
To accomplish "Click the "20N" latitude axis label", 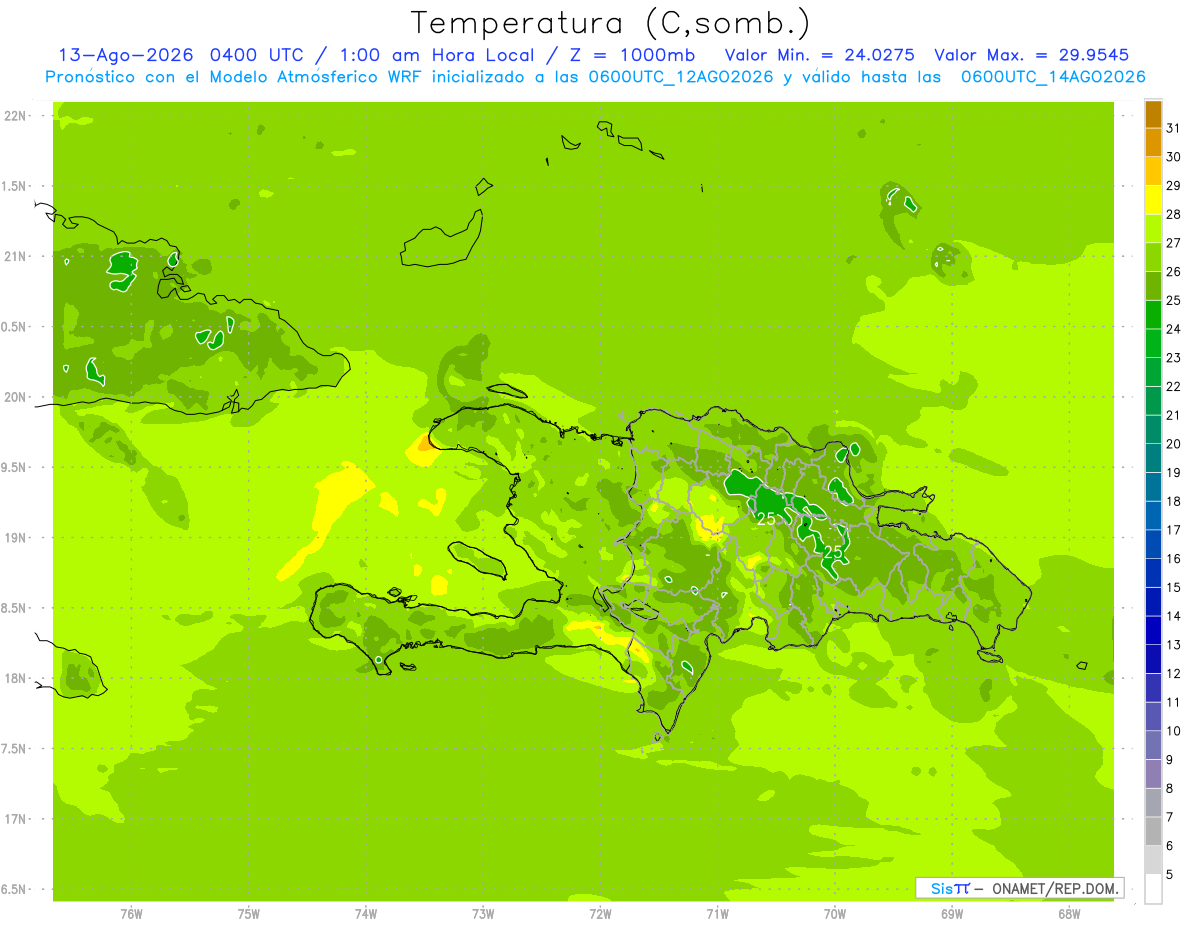I will click(x=15, y=397).
